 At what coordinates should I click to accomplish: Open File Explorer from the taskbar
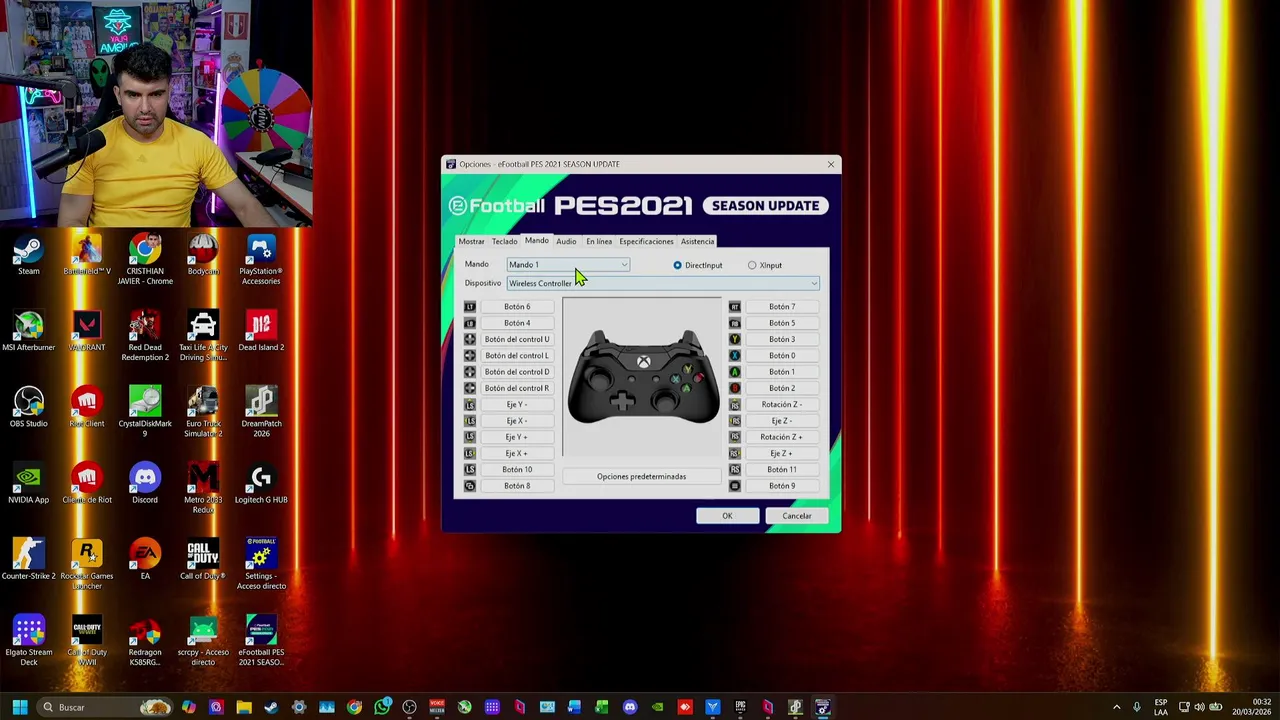[x=244, y=707]
